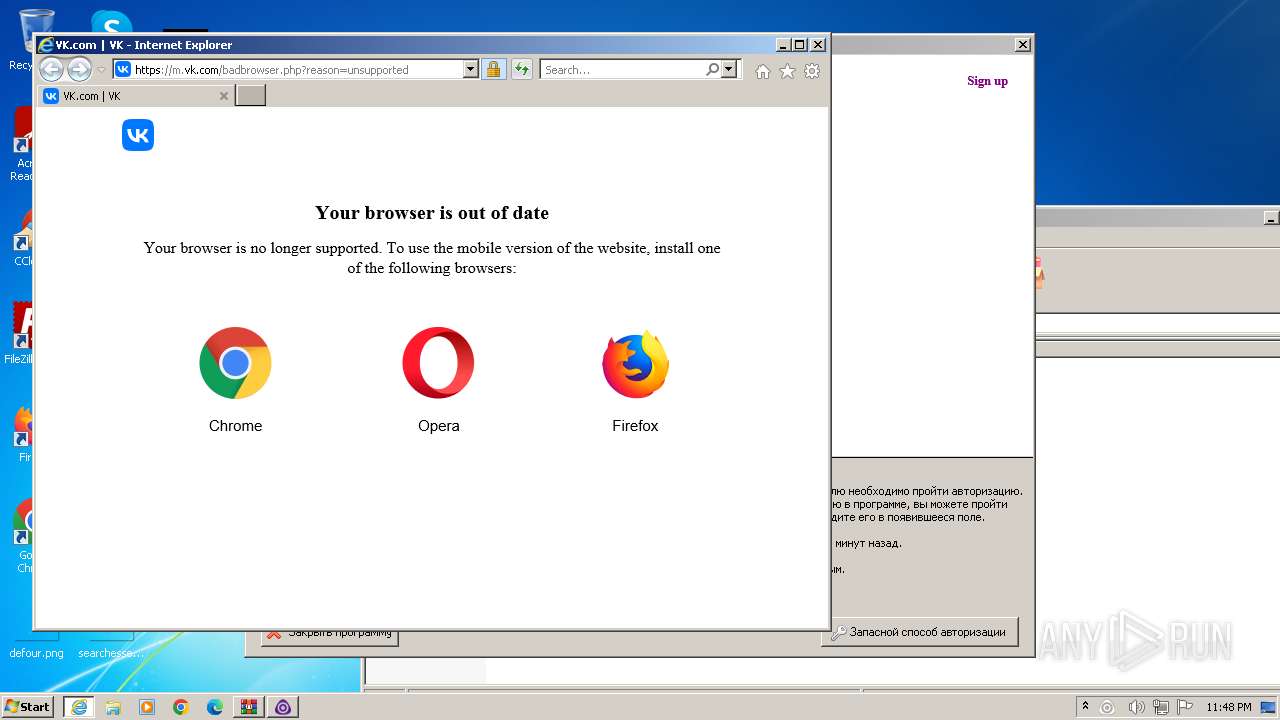Launch Chrome from the taskbar
This screenshot has height=720, width=1280.
pos(181,707)
